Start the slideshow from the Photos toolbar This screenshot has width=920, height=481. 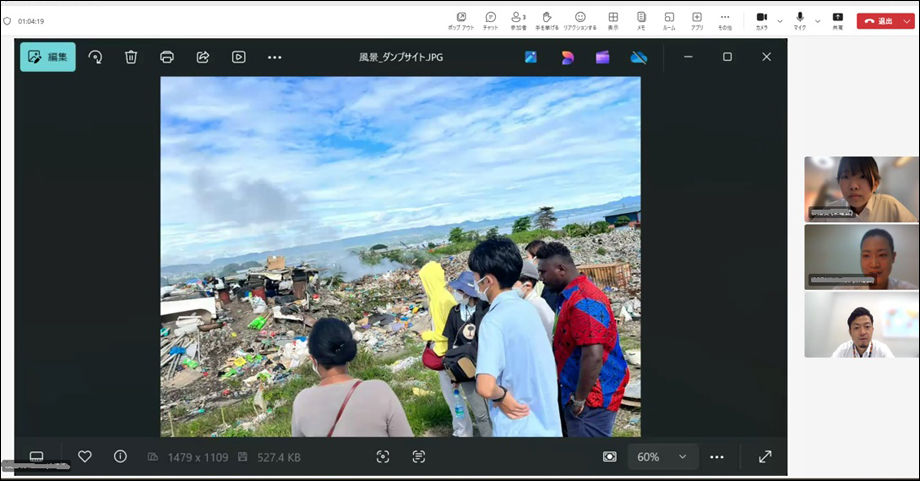tap(239, 57)
